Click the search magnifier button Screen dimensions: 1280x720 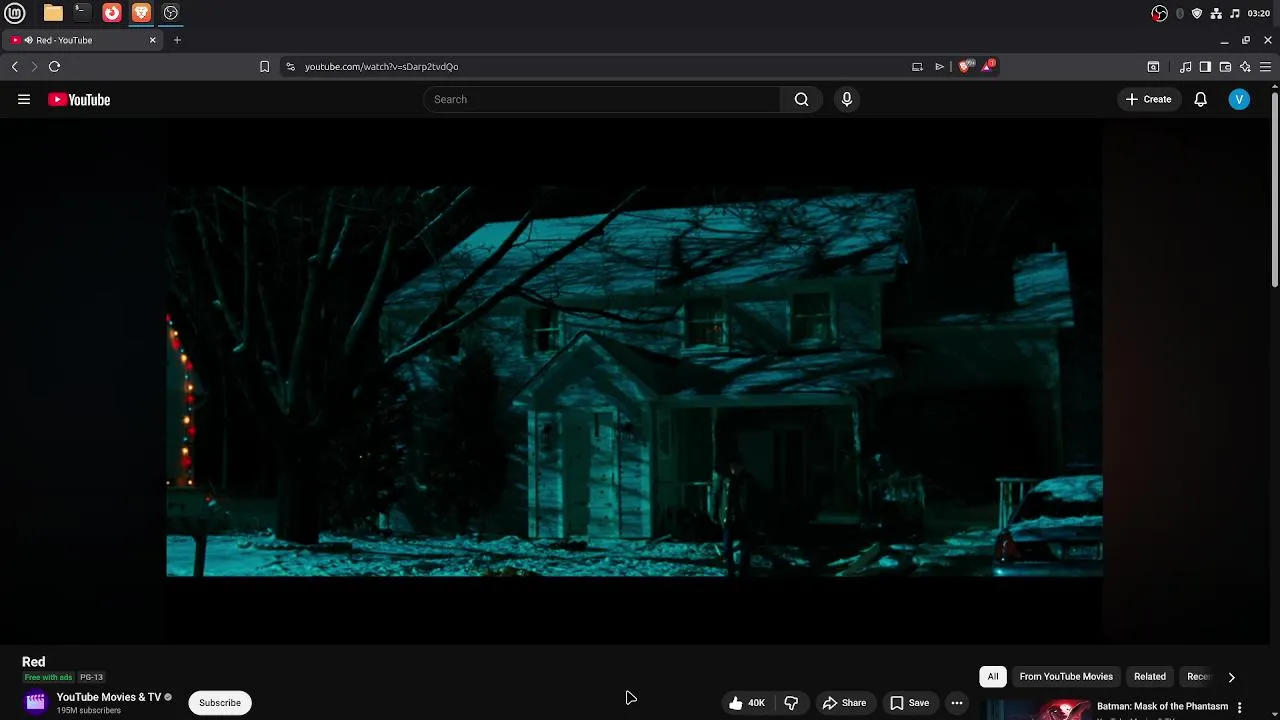[x=801, y=99]
